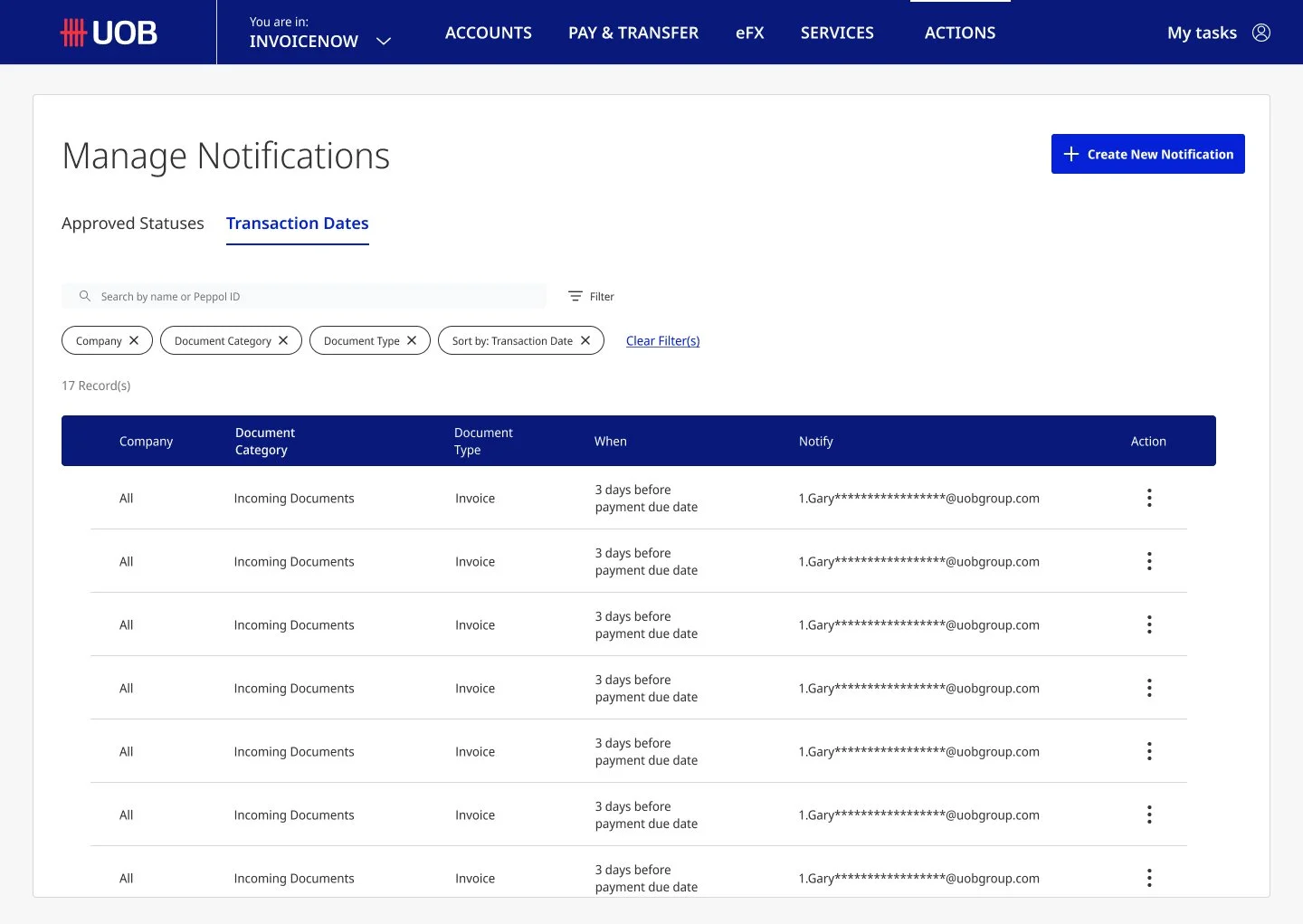1303x924 pixels.
Task: Click the Clear Filter(s) link
Action: pyautogui.click(x=663, y=340)
